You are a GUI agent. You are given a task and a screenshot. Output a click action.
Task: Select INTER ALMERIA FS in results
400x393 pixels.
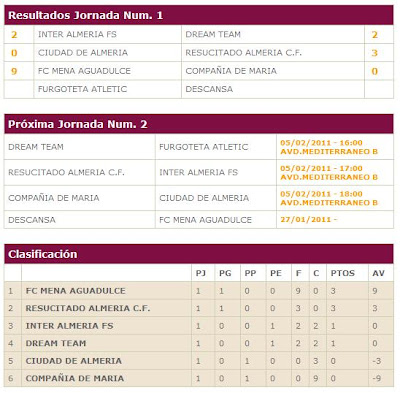pyautogui.click(x=77, y=34)
